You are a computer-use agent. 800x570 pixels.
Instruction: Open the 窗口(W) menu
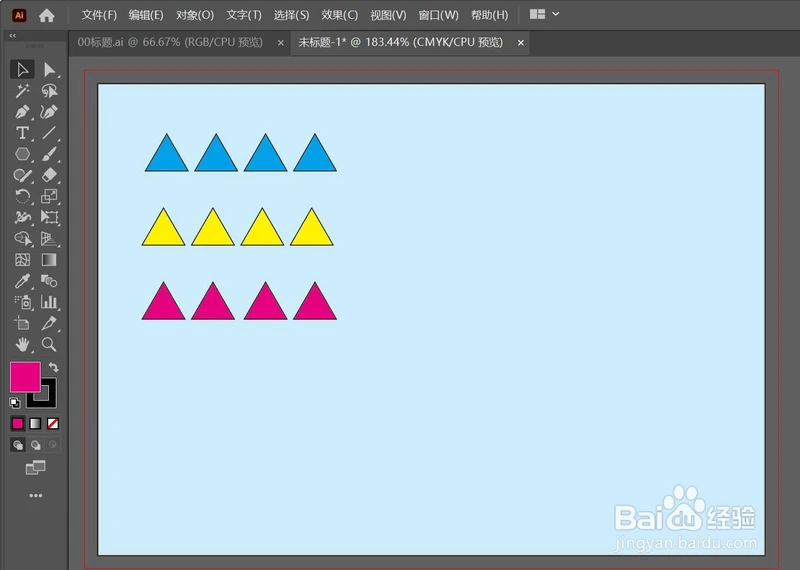(438, 15)
